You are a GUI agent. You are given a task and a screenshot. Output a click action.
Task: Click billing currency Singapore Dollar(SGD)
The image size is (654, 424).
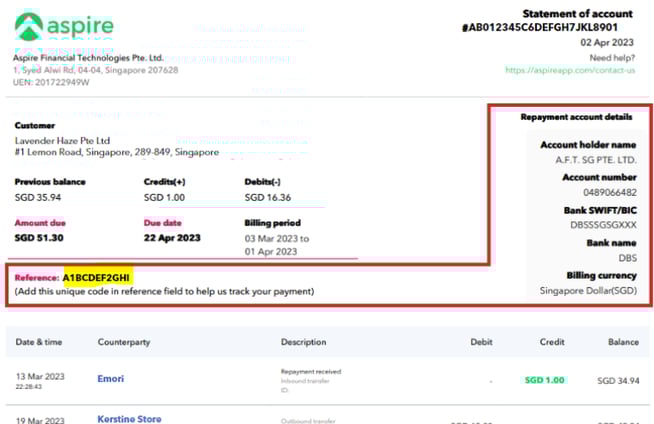pos(588,291)
